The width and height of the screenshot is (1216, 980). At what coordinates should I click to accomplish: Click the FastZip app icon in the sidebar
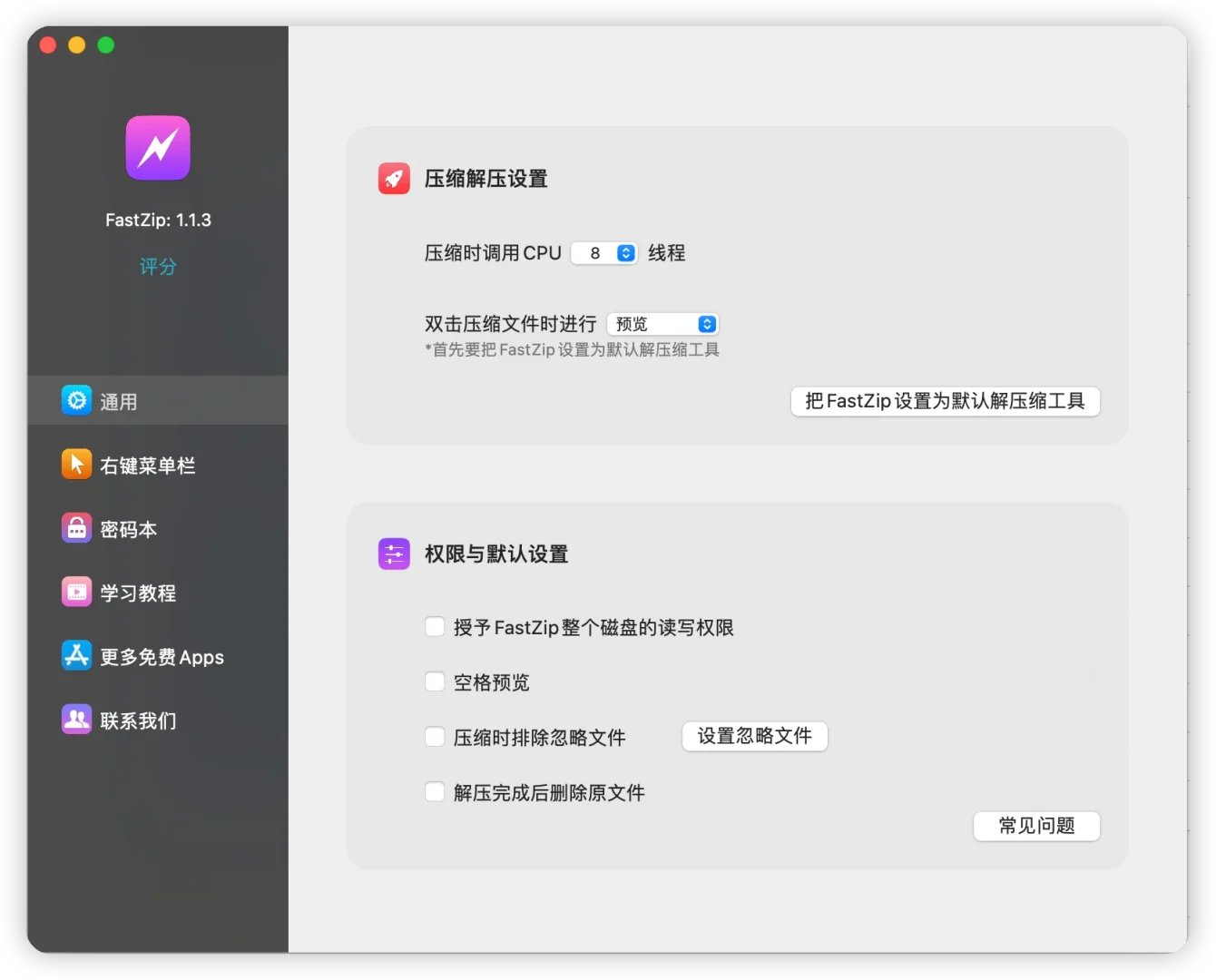[x=157, y=148]
